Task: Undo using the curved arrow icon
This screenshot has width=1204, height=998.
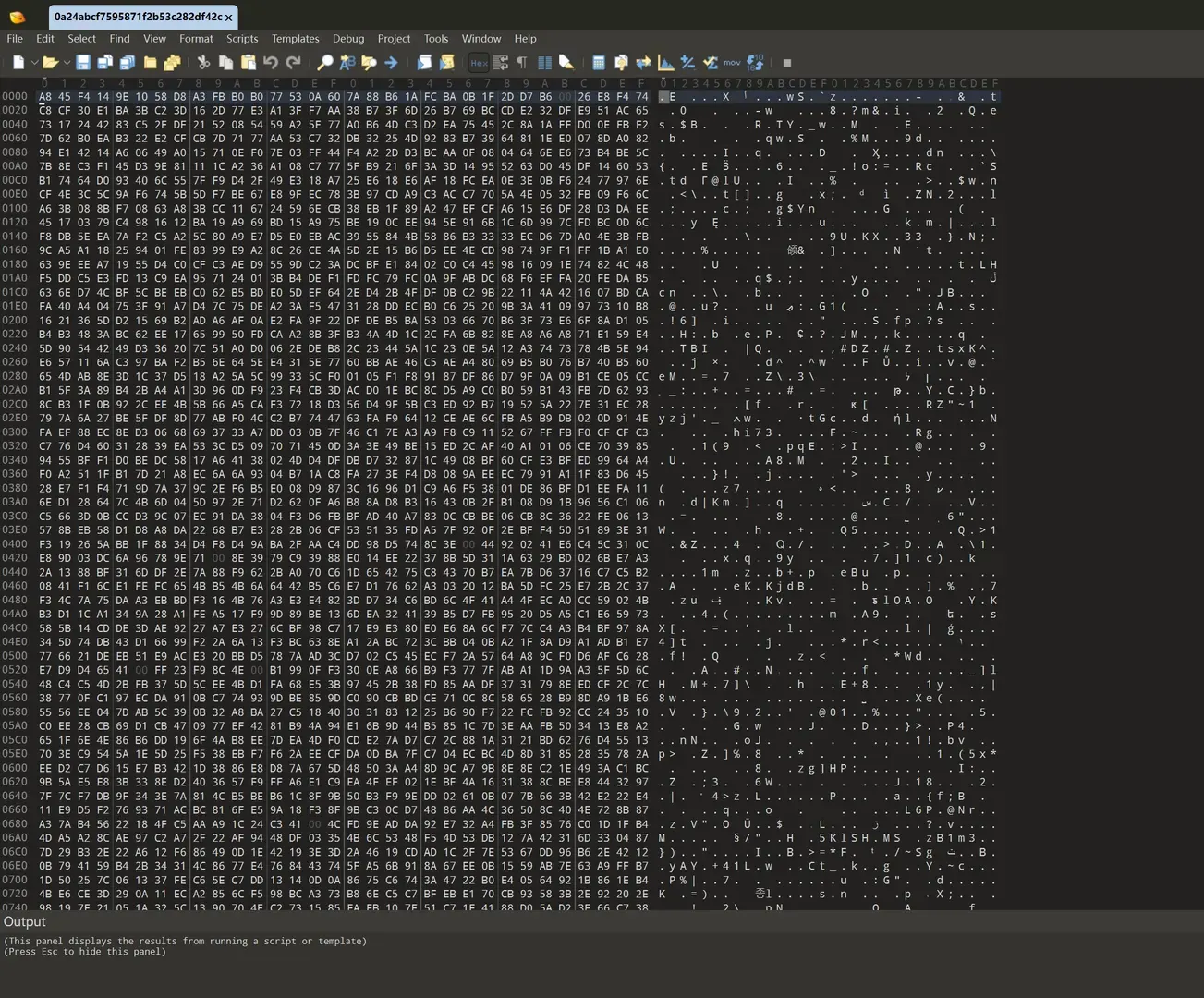Action: pyautogui.click(x=271, y=63)
